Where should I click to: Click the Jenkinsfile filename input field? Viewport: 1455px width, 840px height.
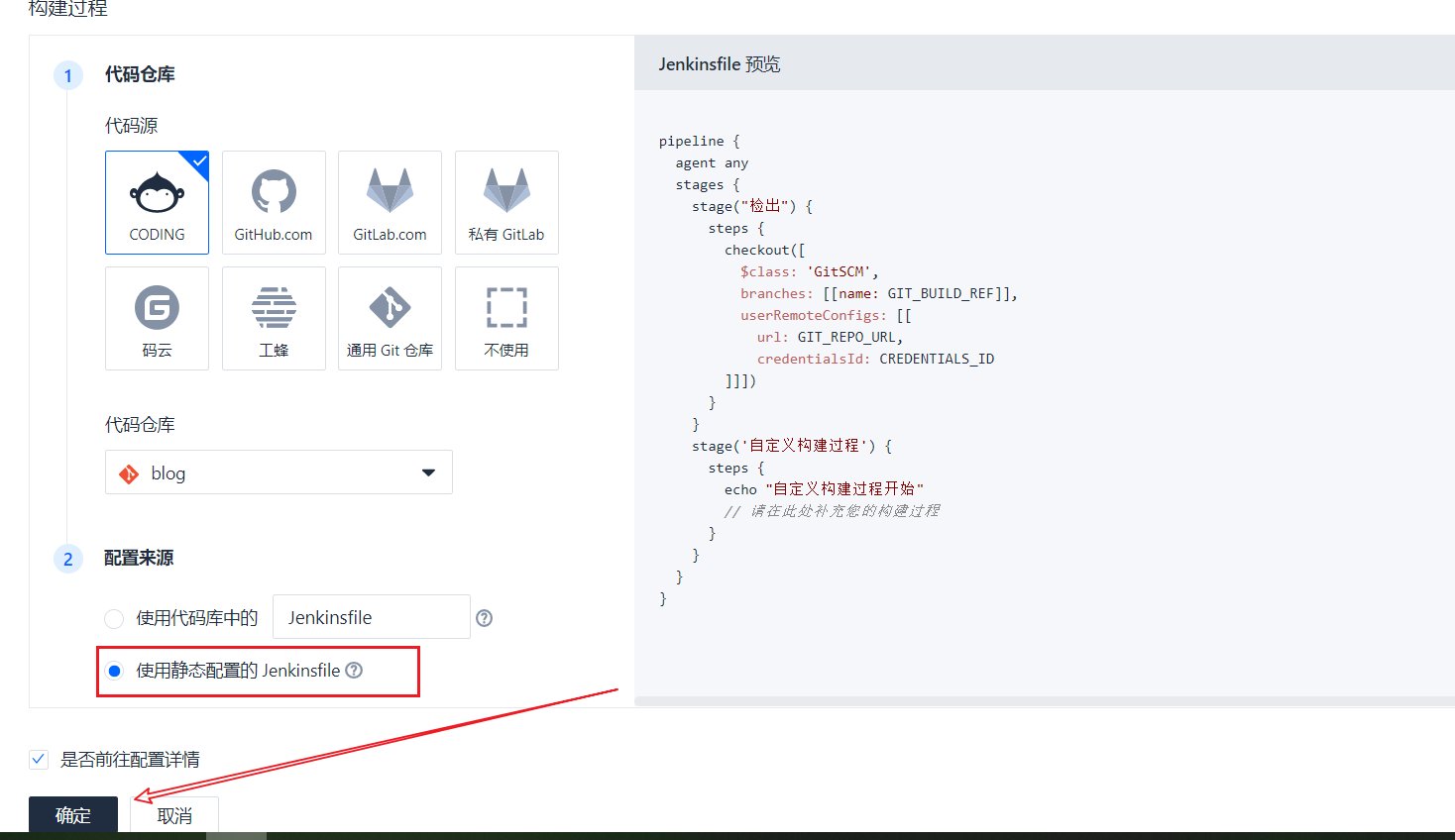click(x=372, y=617)
